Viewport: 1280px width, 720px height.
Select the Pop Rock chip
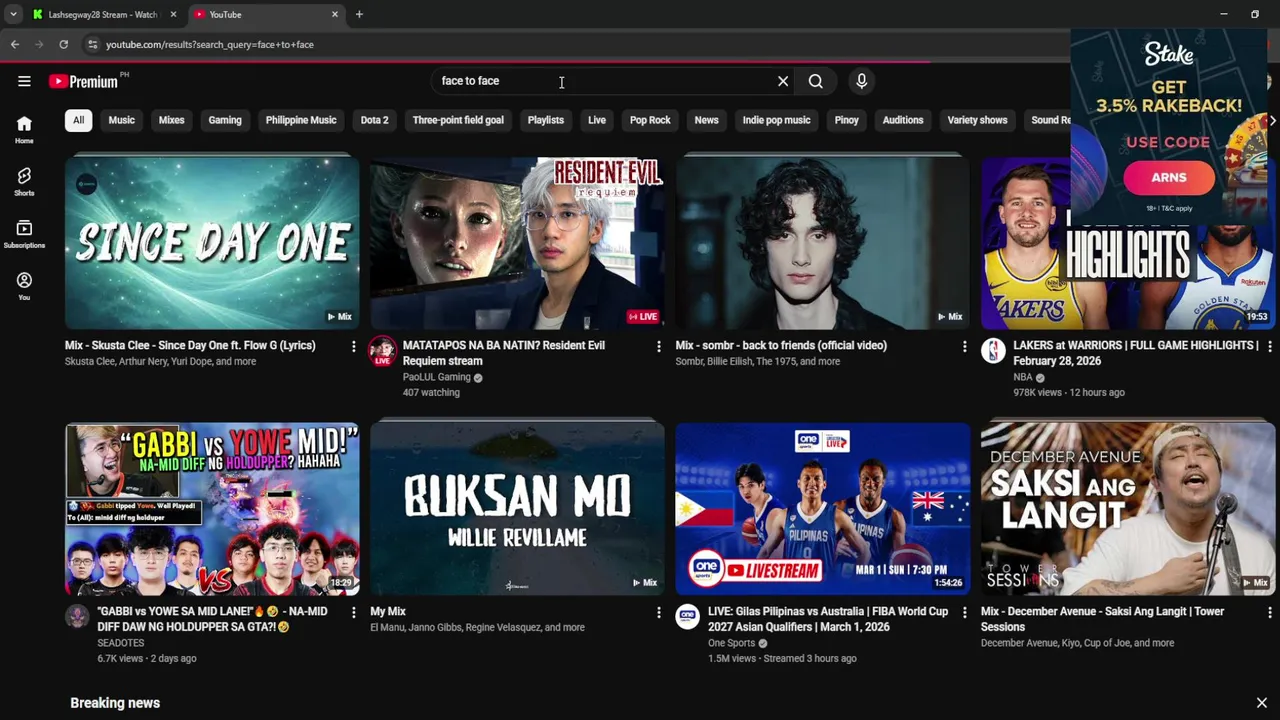tap(650, 120)
